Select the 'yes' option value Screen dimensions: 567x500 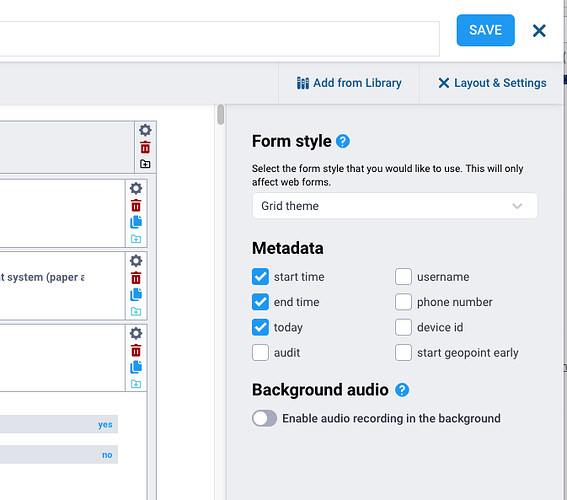point(105,424)
